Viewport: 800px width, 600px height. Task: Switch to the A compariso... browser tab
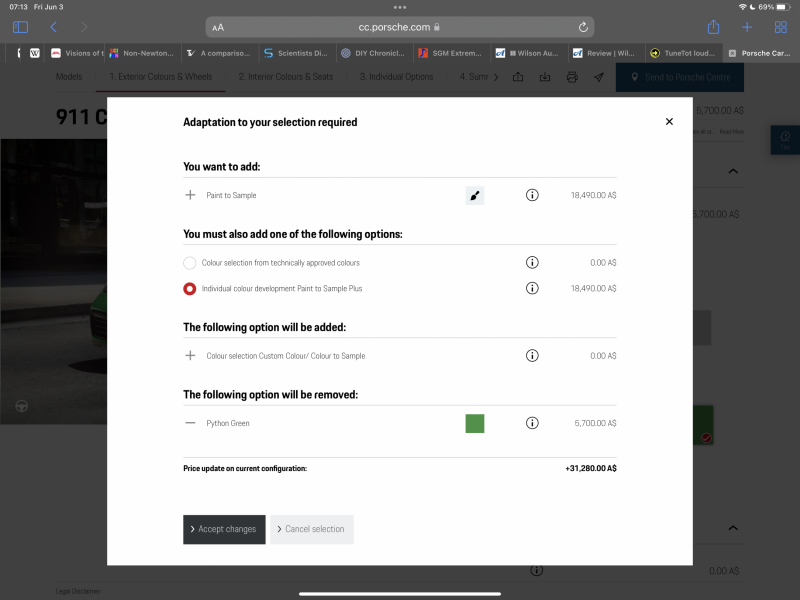coord(220,53)
